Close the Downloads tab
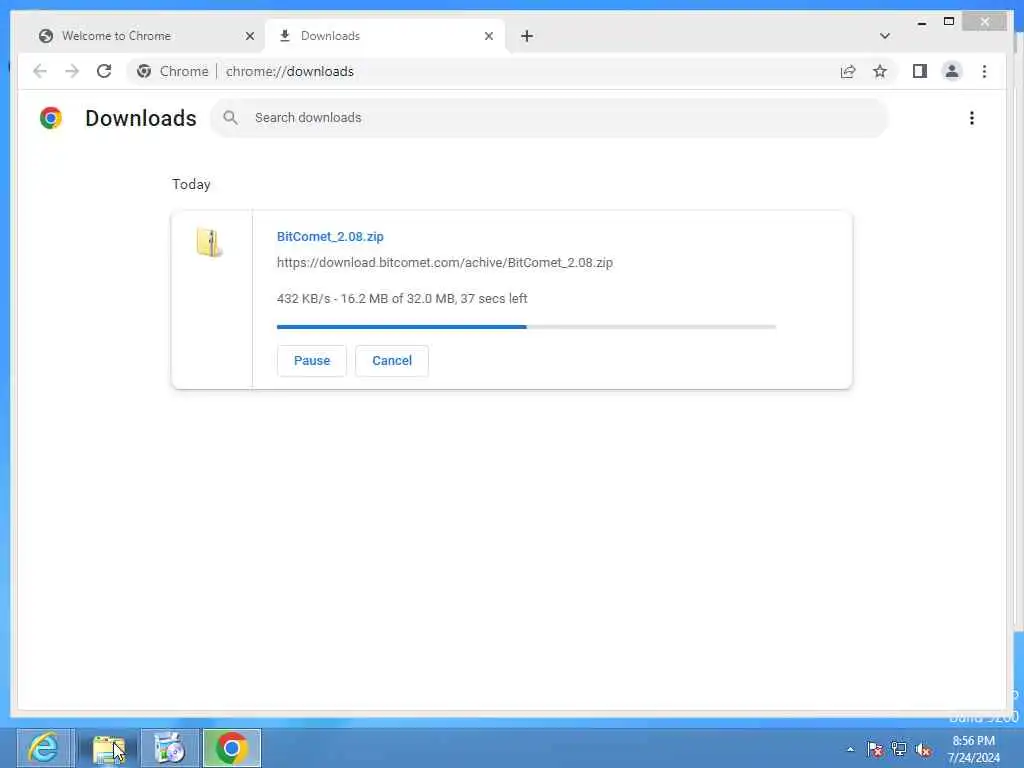 (488, 36)
